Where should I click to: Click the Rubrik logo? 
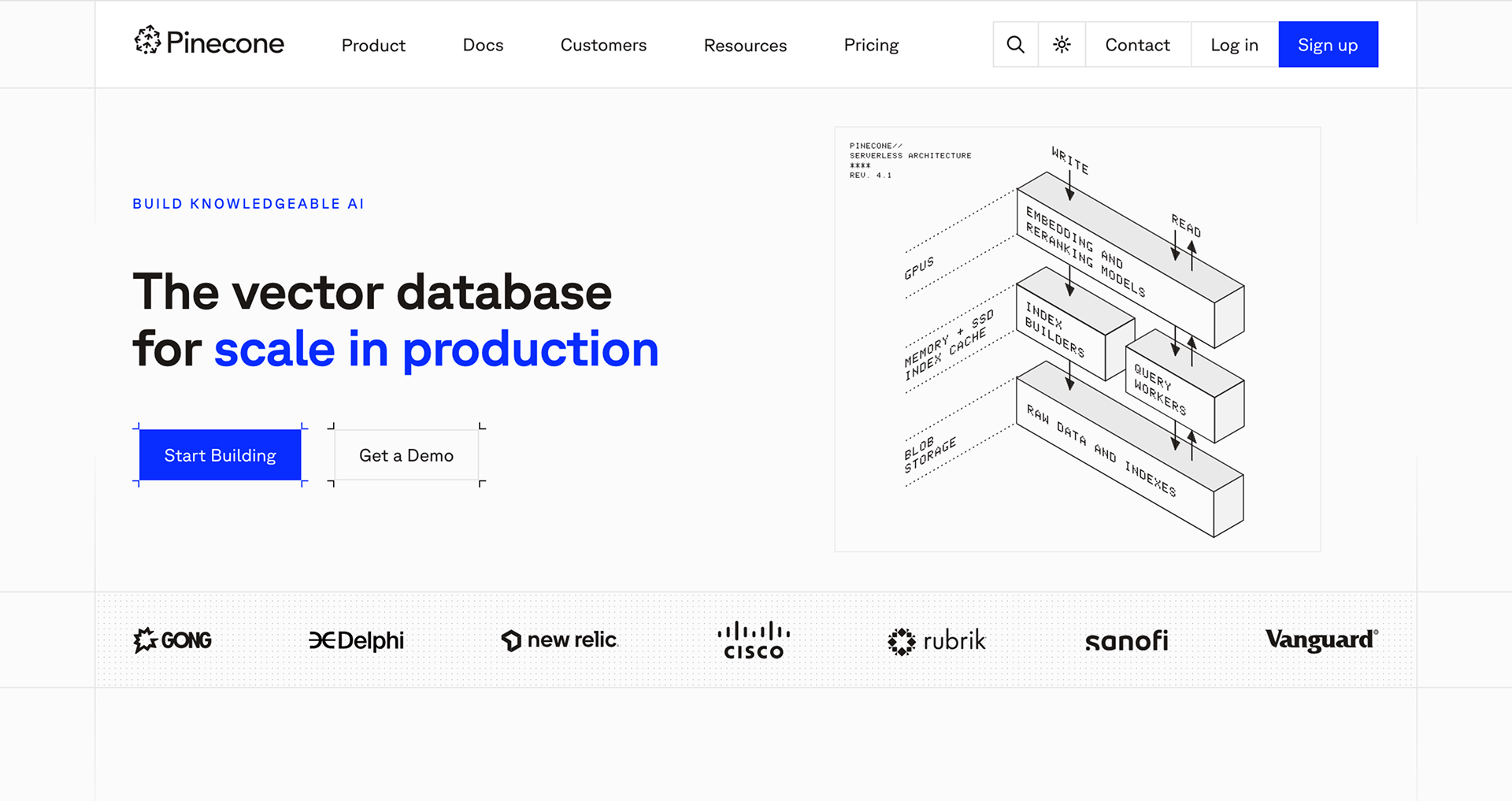pyautogui.click(x=937, y=641)
